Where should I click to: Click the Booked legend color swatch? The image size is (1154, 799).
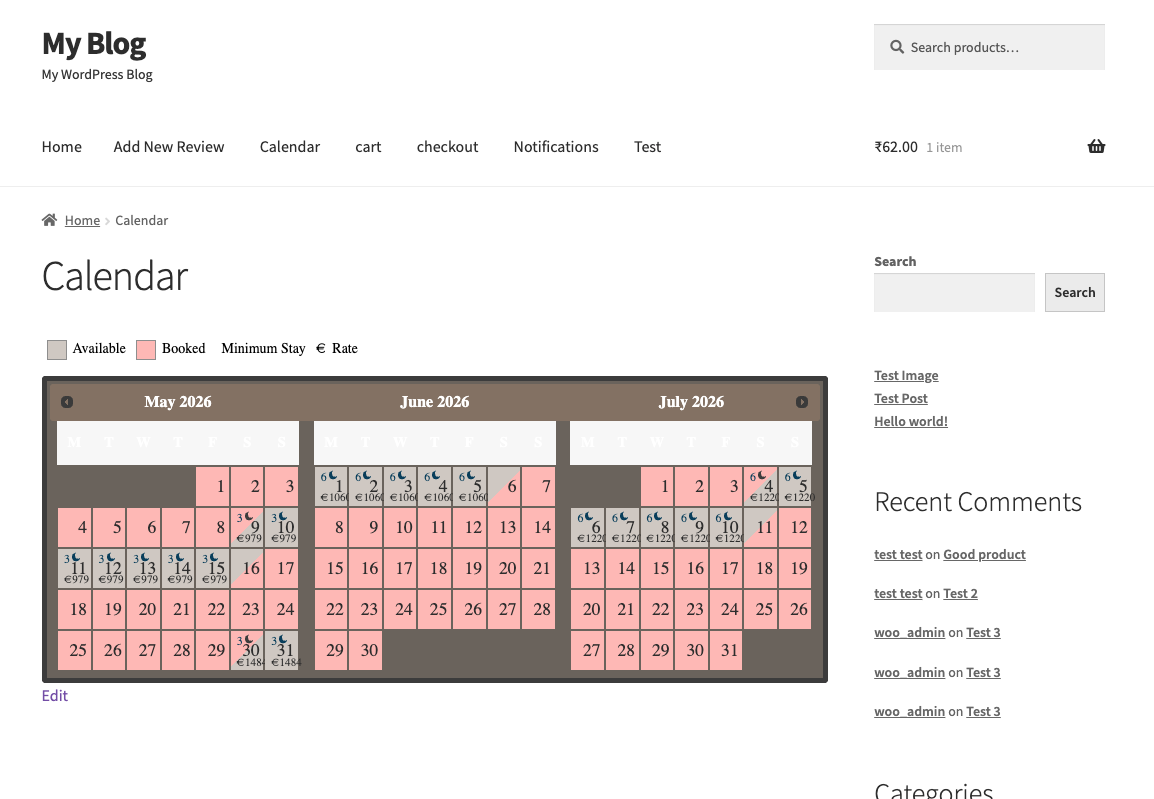click(x=146, y=349)
